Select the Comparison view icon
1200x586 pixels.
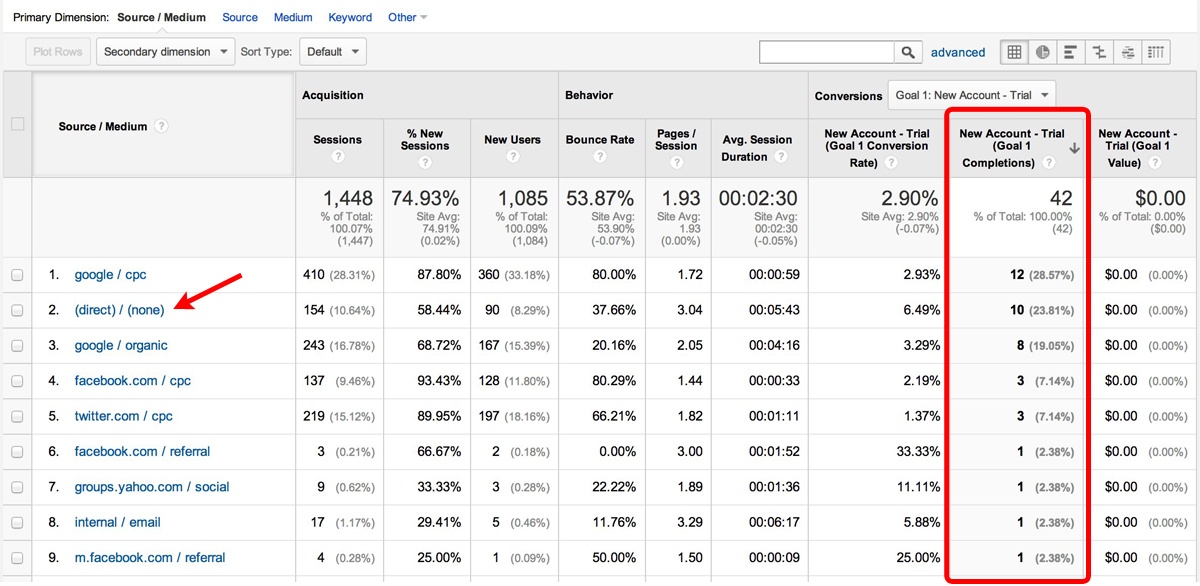coord(1099,52)
